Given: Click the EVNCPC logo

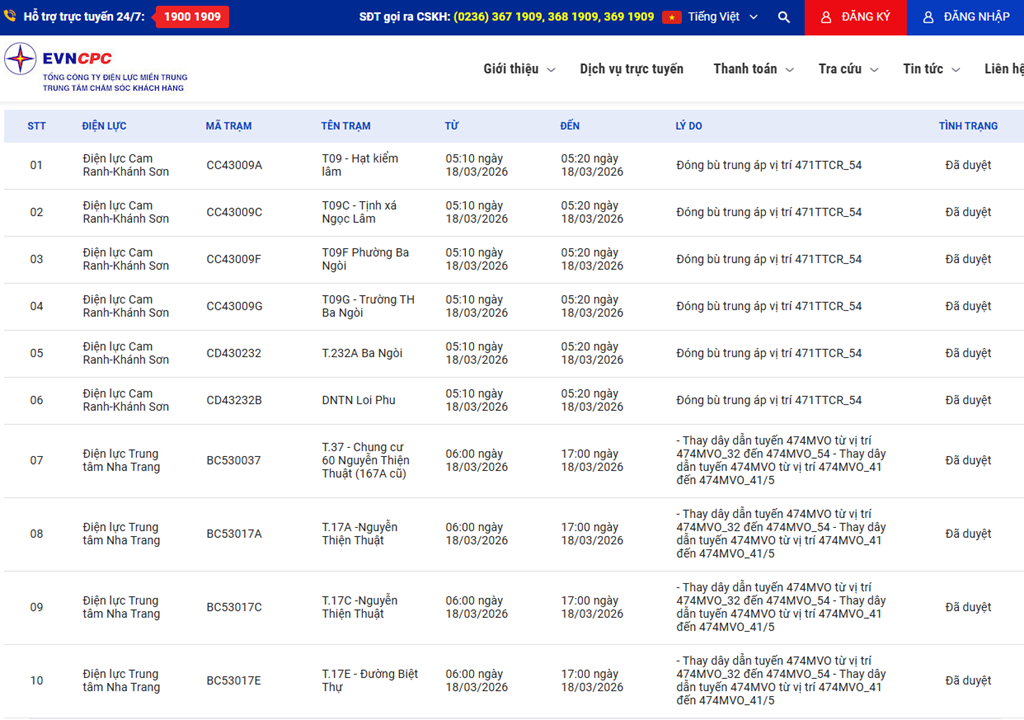Looking at the screenshot, I should (95, 68).
